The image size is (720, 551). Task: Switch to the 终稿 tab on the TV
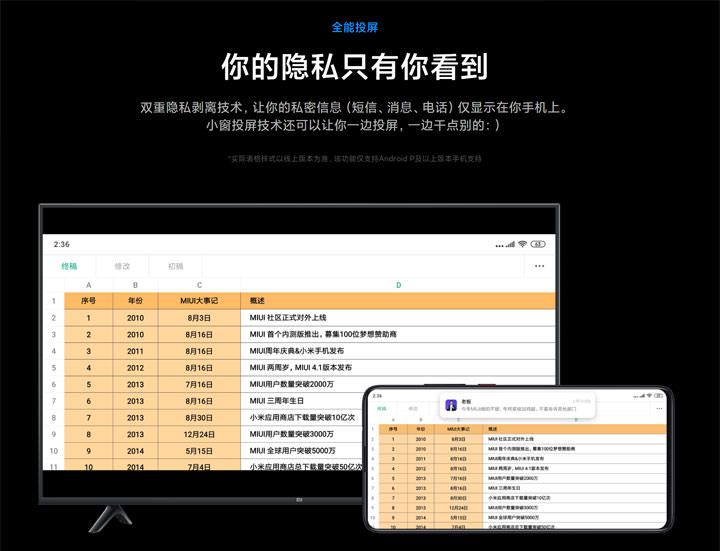point(69,266)
